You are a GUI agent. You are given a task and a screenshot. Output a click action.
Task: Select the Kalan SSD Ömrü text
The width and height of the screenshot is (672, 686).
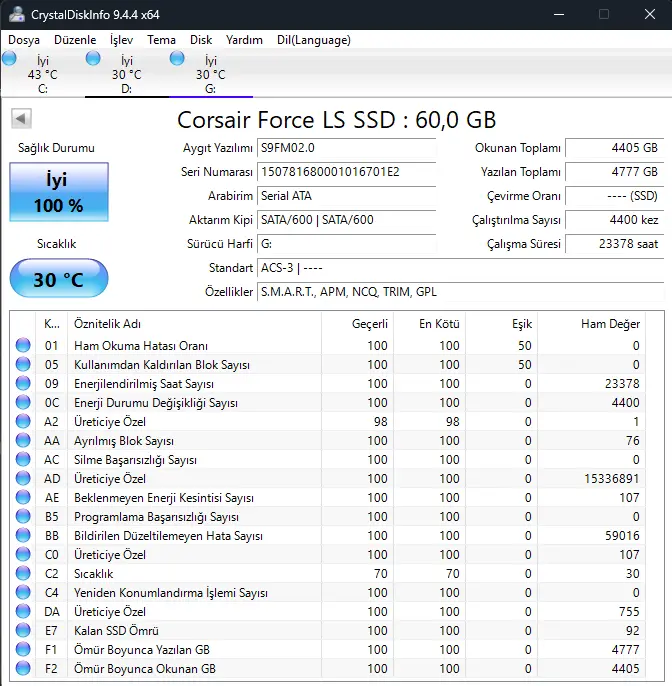[116, 631]
